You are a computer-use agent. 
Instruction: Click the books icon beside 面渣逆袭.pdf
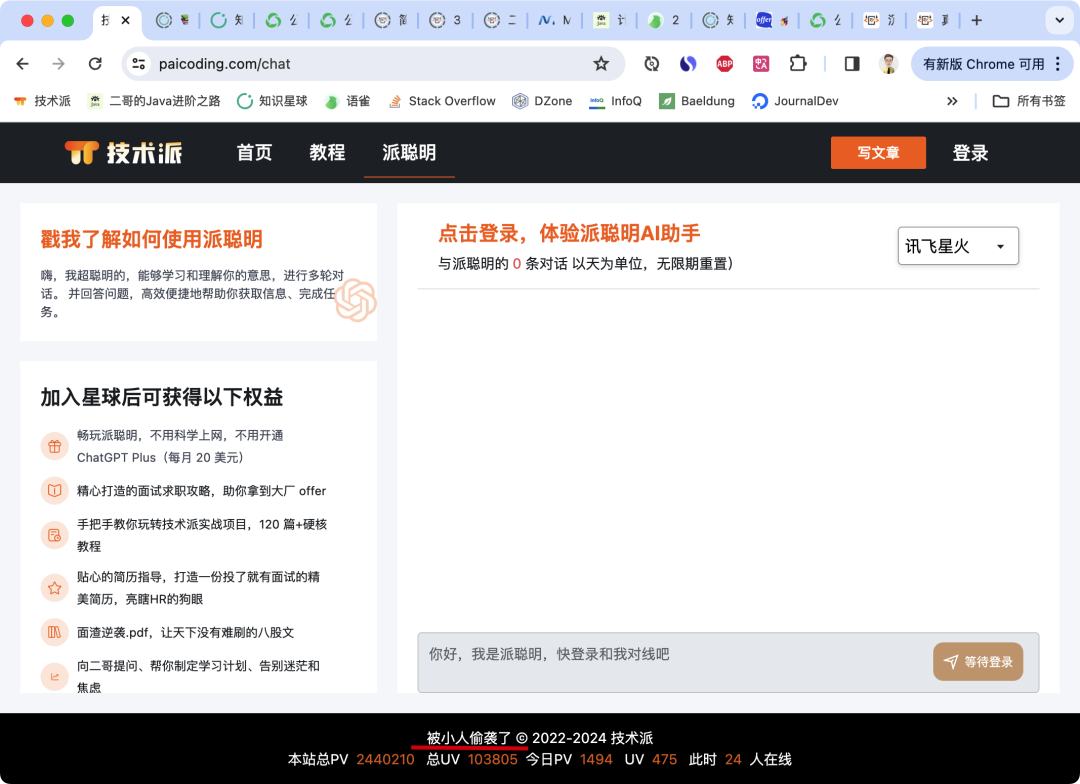coord(54,632)
